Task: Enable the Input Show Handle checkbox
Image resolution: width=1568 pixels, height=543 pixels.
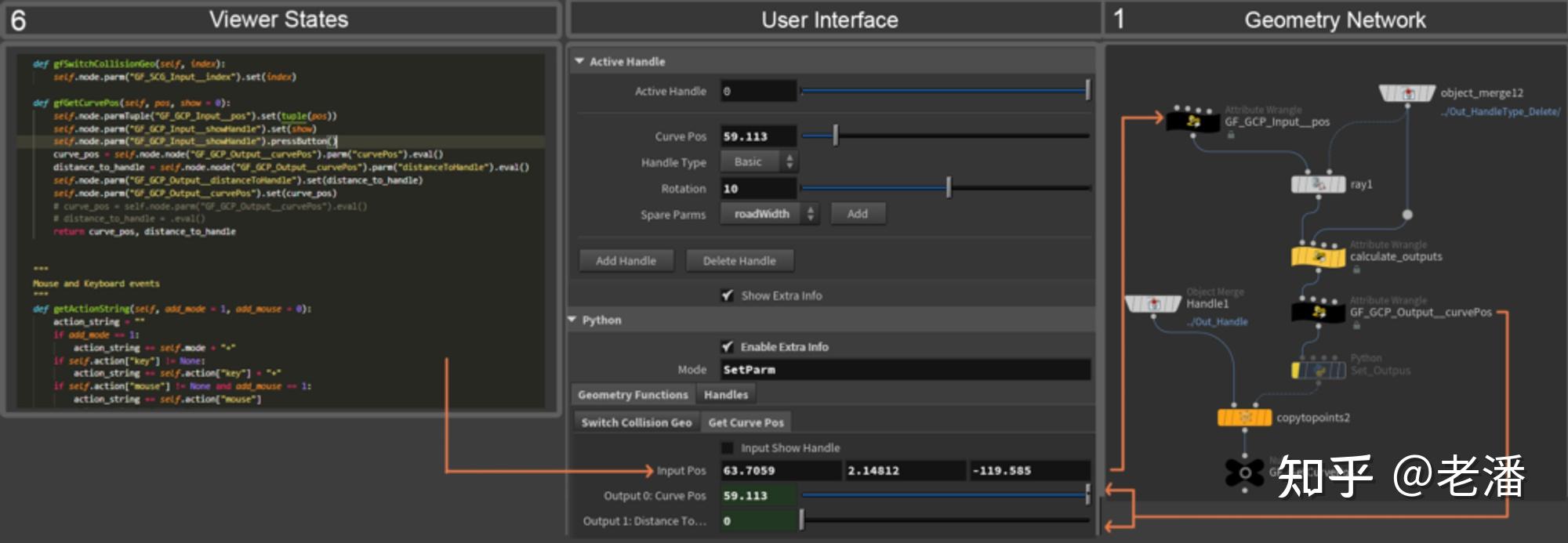Action: 728,447
